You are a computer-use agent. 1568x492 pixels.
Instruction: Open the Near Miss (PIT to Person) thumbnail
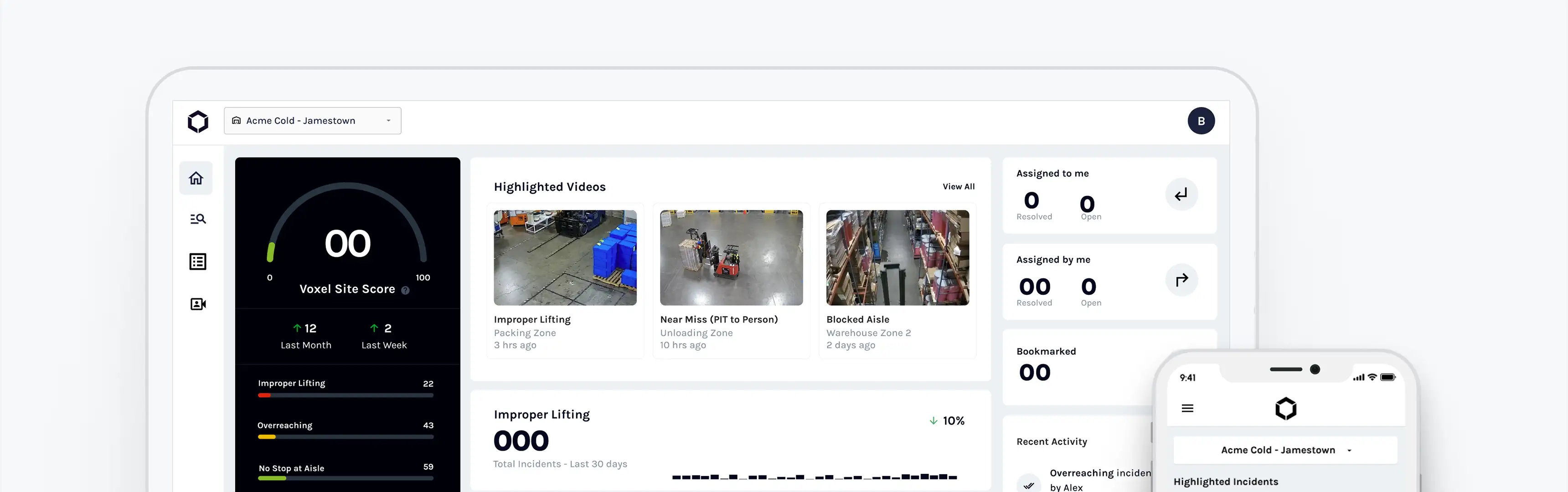[x=731, y=257]
